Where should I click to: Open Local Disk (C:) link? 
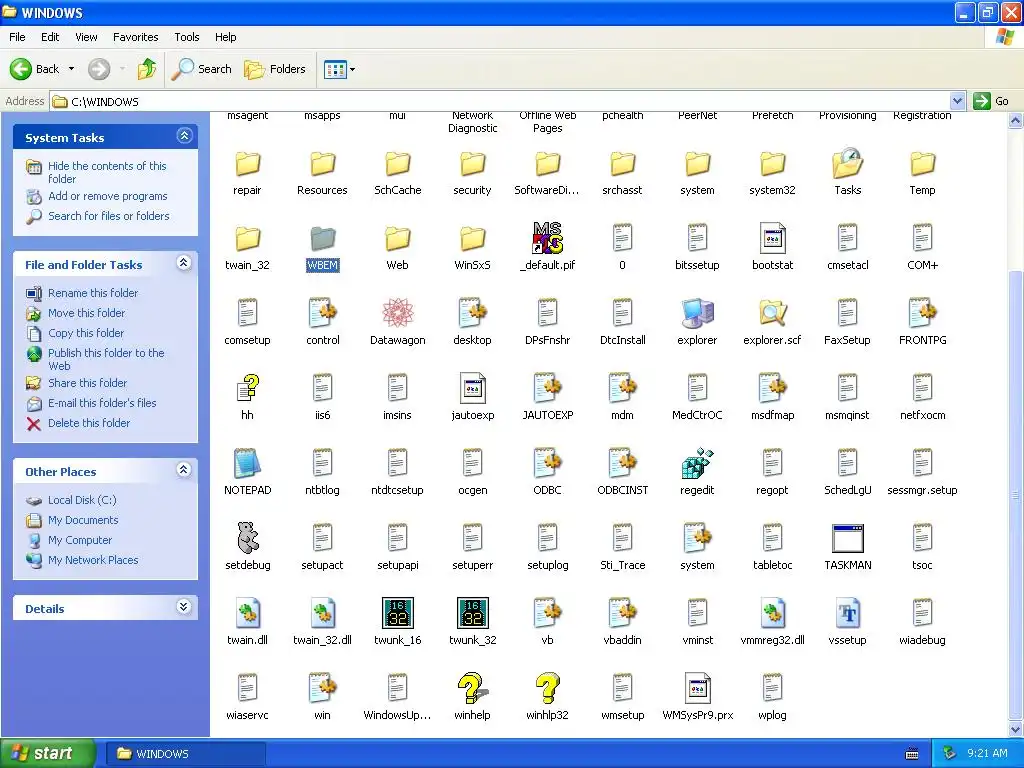click(82, 500)
